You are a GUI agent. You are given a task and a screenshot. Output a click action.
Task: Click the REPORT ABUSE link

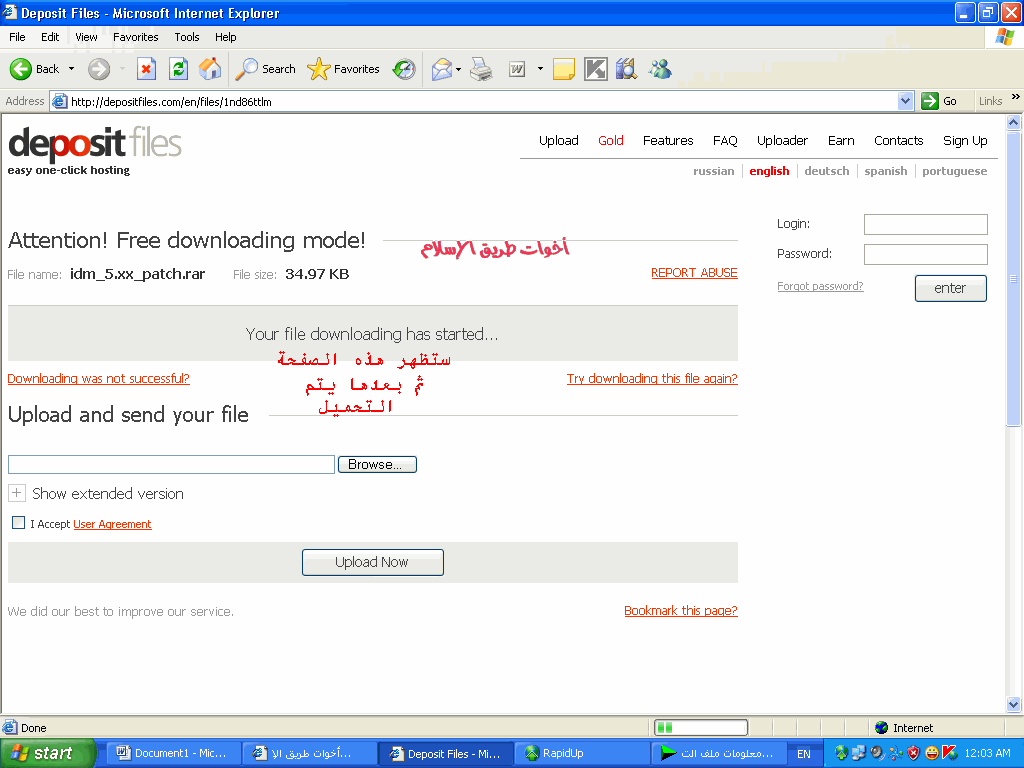point(694,273)
